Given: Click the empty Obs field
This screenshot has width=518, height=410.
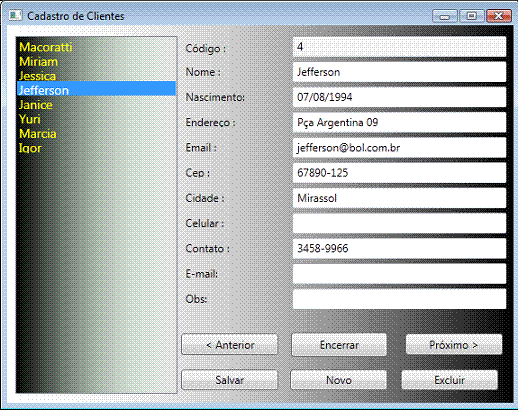Looking at the screenshot, I should pyautogui.click(x=399, y=299).
